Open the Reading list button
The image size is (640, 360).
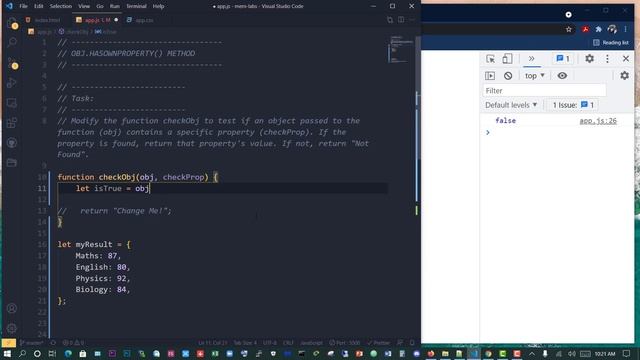point(611,43)
